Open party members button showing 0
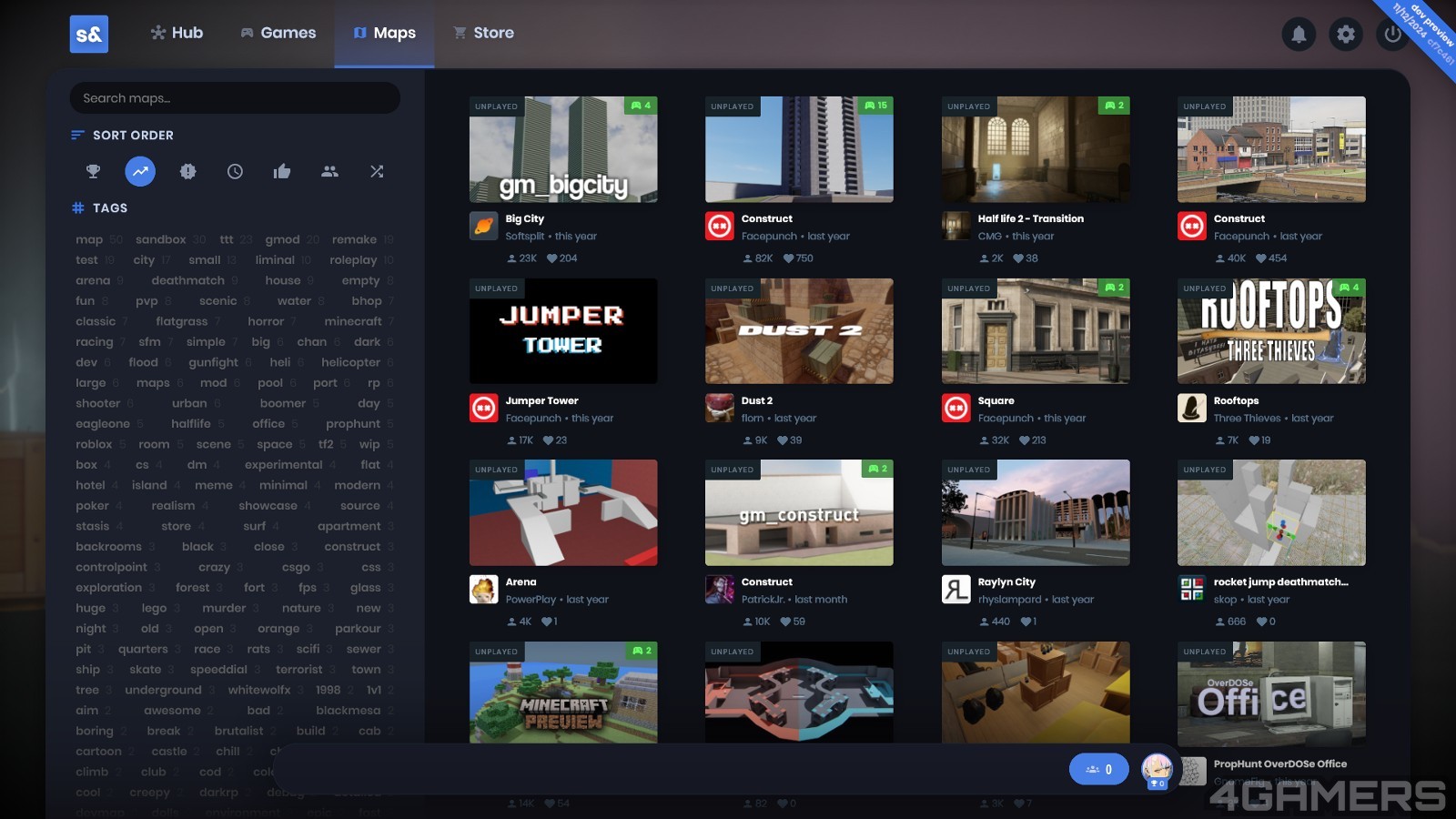This screenshot has width=1456, height=819. (1098, 769)
